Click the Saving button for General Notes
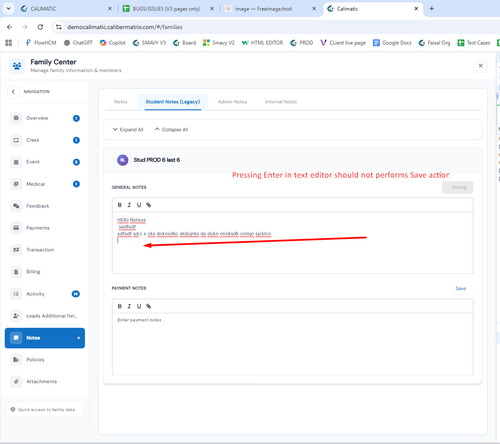This screenshot has width=500, height=444. [x=457, y=187]
